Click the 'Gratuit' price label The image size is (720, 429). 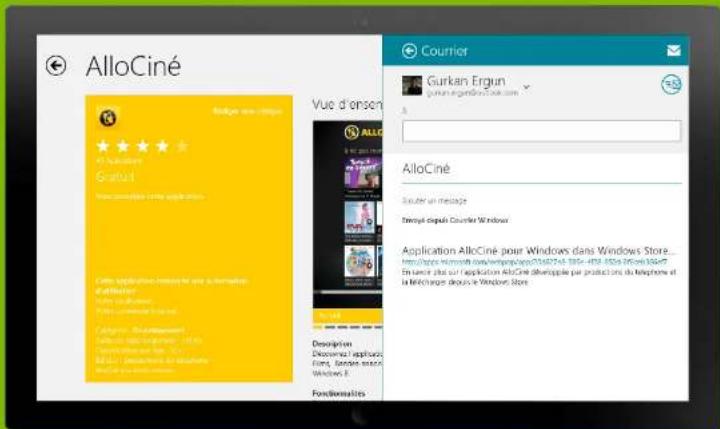pos(115,176)
